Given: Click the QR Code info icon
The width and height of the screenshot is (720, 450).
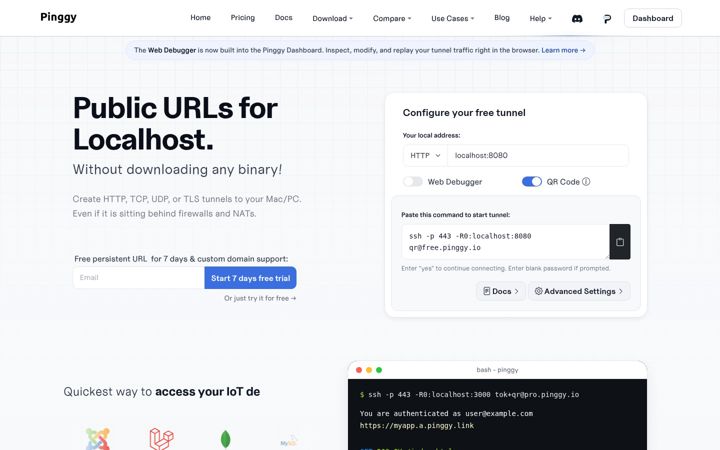Looking at the screenshot, I should pos(586,182).
